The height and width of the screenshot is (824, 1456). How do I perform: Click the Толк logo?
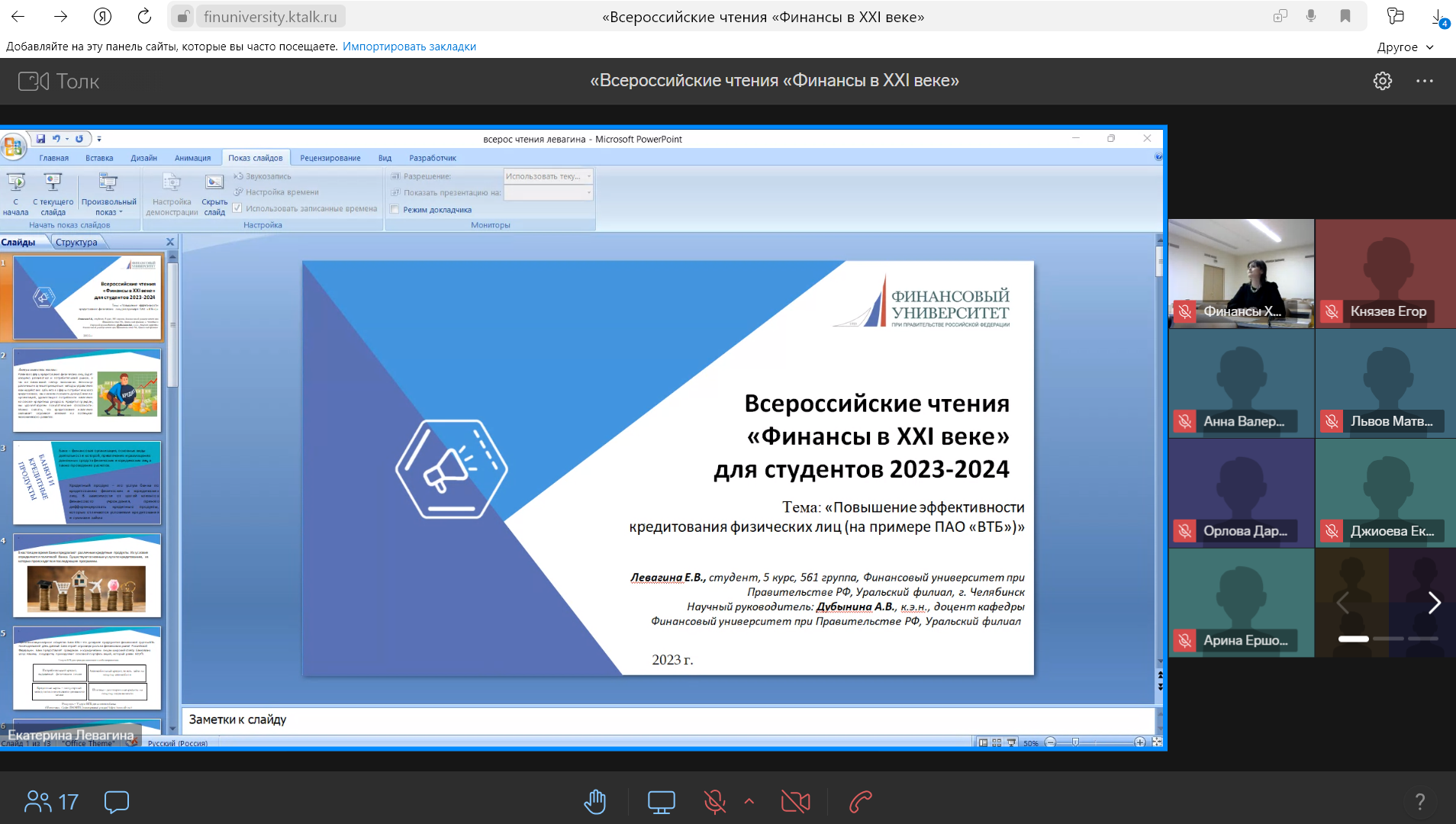(59, 81)
